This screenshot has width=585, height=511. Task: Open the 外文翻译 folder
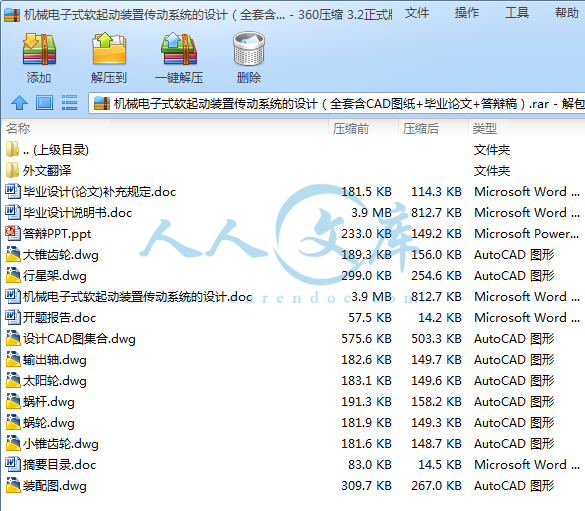[x=47, y=171]
